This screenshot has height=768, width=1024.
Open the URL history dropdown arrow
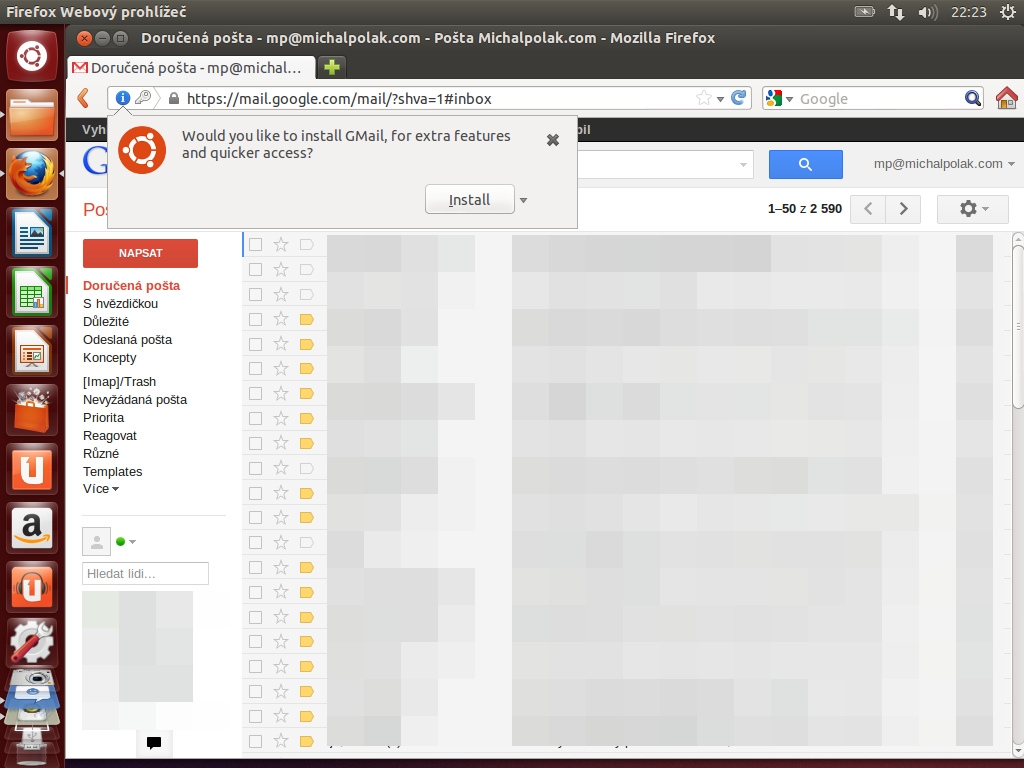(x=720, y=99)
